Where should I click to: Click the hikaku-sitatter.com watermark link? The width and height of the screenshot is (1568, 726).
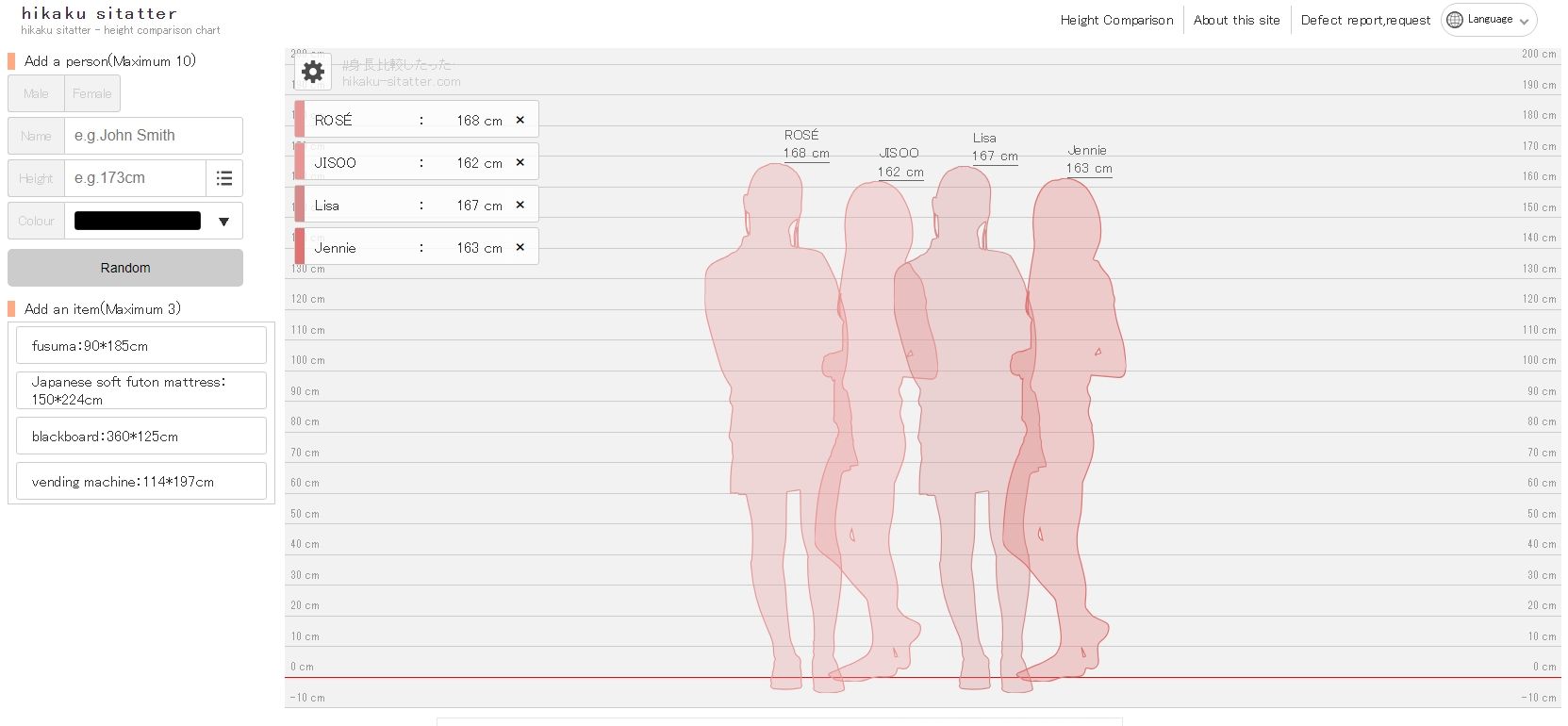pos(402,82)
